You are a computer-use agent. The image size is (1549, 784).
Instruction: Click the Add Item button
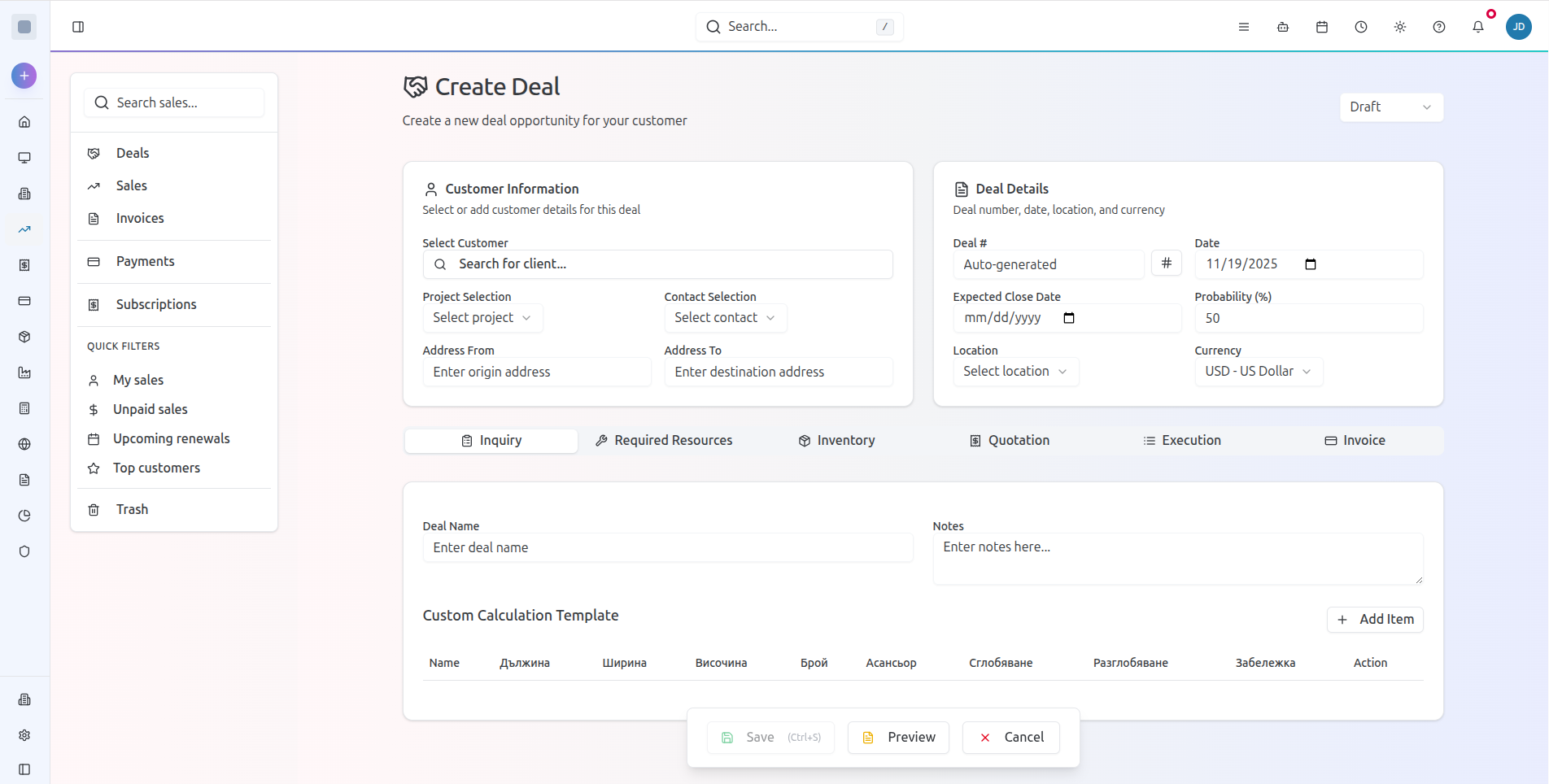coord(1375,619)
